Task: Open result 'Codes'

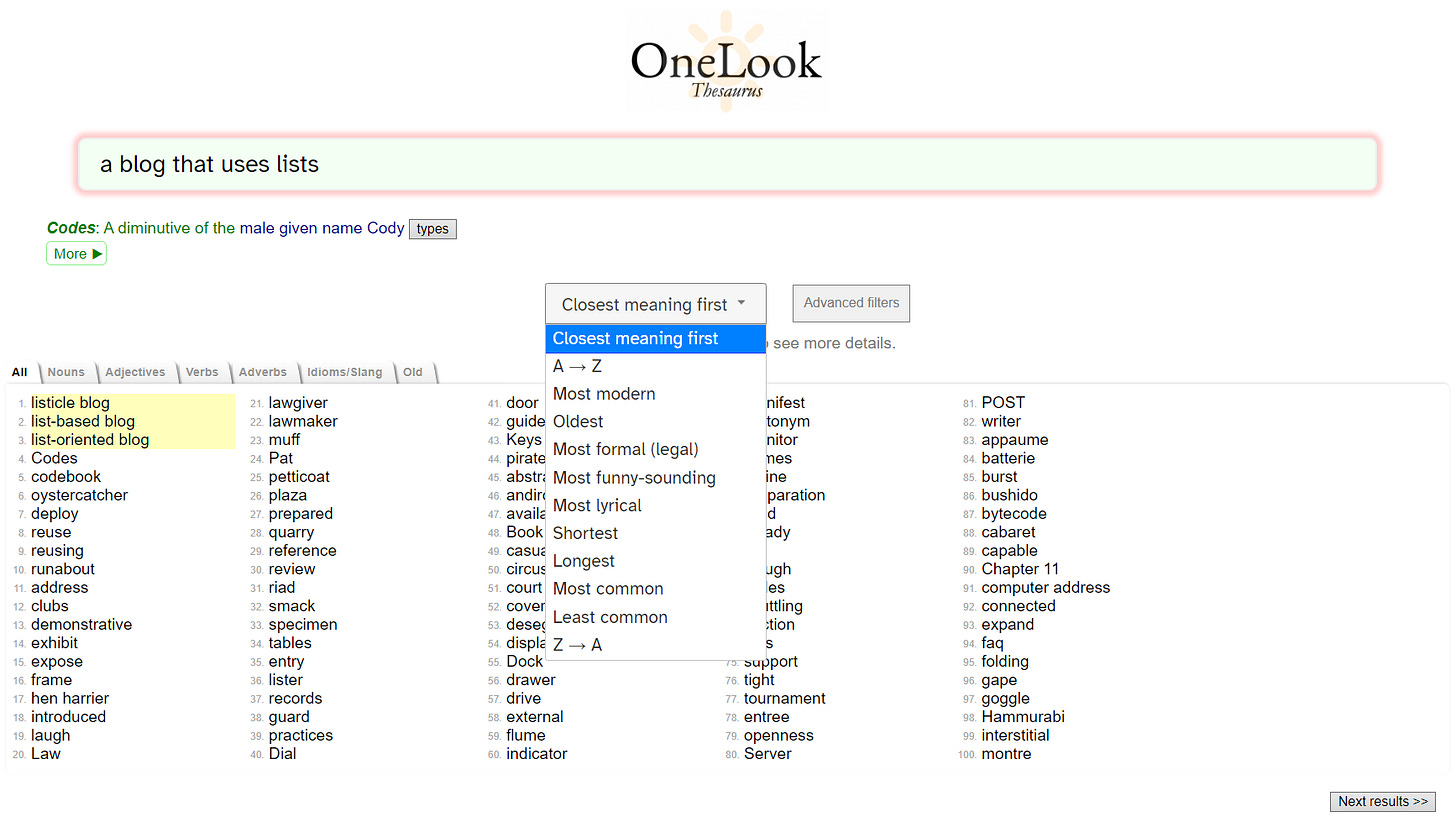Action: (x=54, y=458)
